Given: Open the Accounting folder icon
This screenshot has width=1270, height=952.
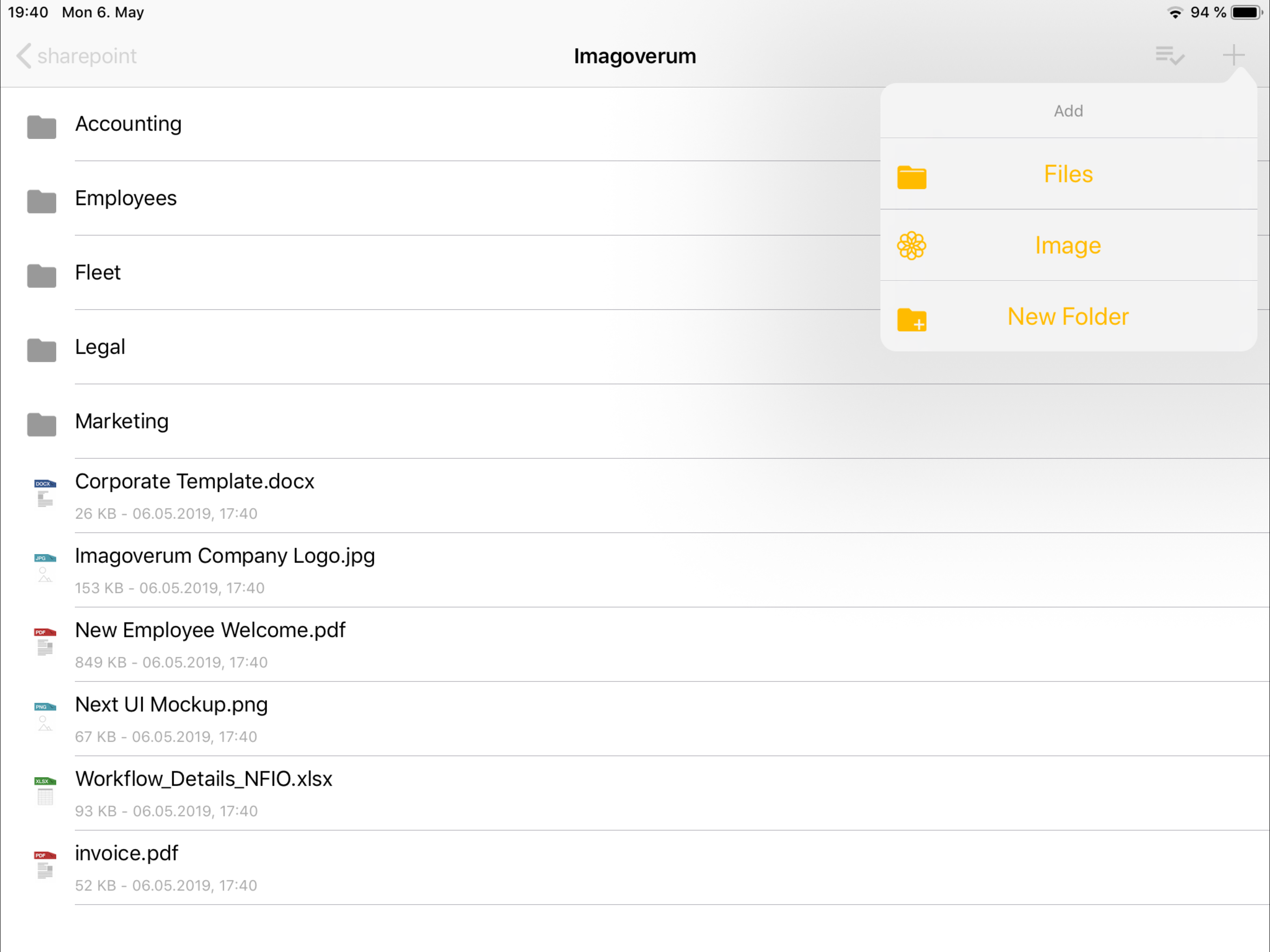Looking at the screenshot, I should 42,127.
